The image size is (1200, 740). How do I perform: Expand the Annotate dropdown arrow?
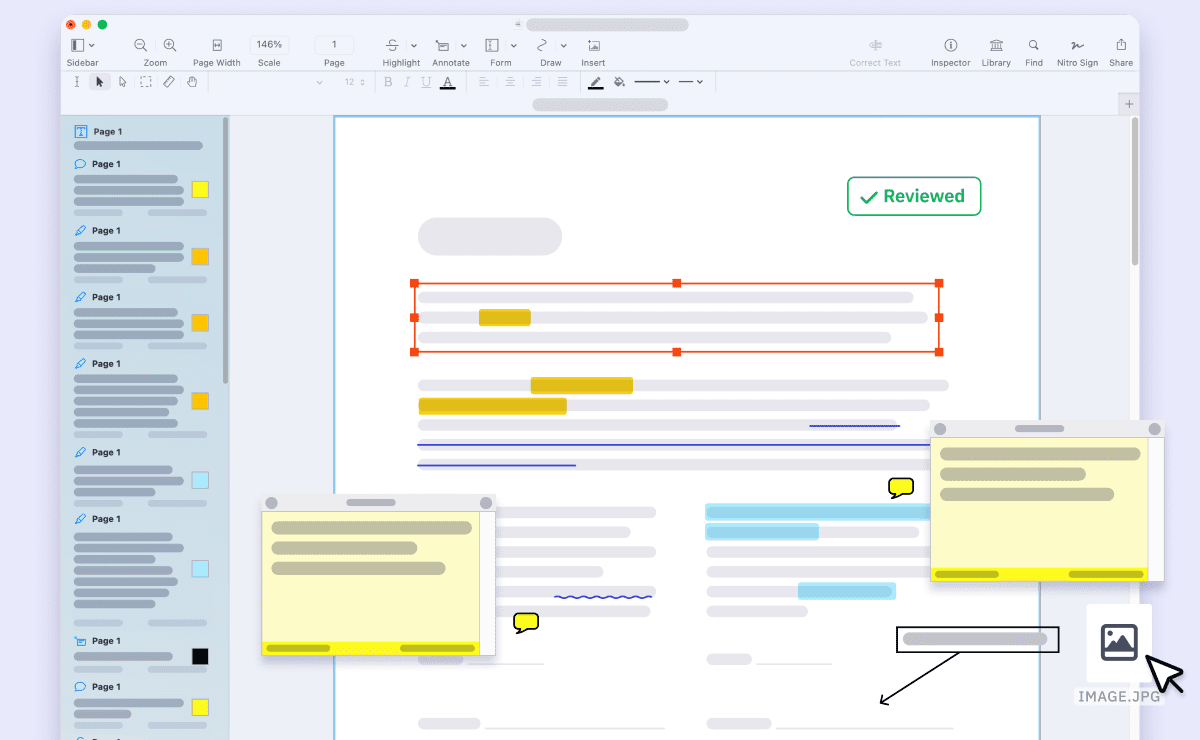tap(464, 45)
